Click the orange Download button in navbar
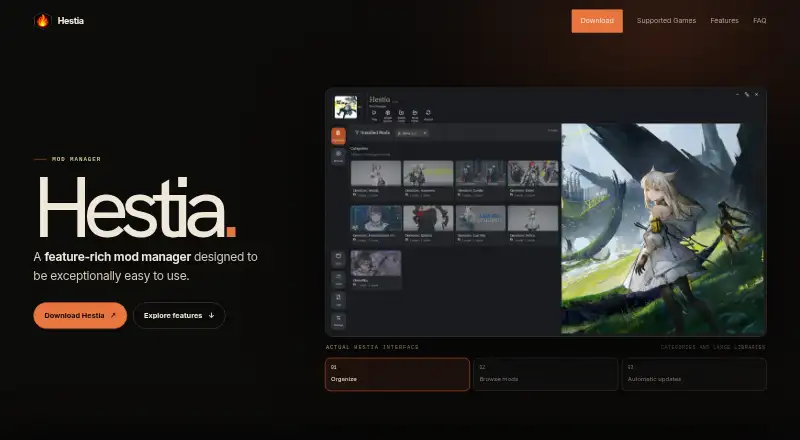 (x=597, y=21)
